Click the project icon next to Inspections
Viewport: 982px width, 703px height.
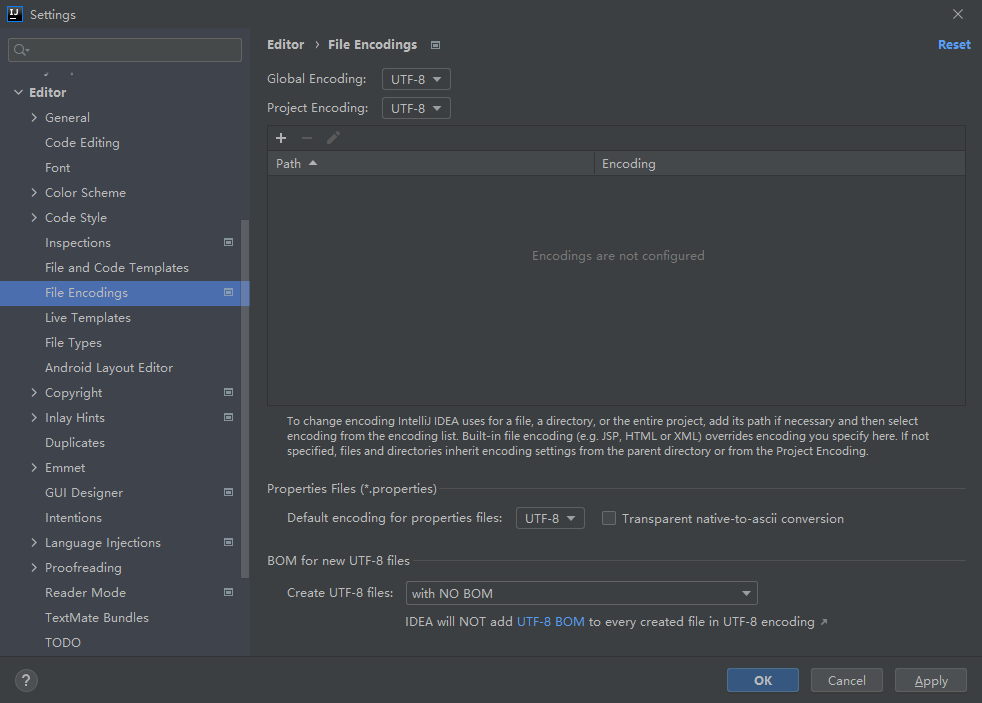pyautogui.click(x=228, y=243)
